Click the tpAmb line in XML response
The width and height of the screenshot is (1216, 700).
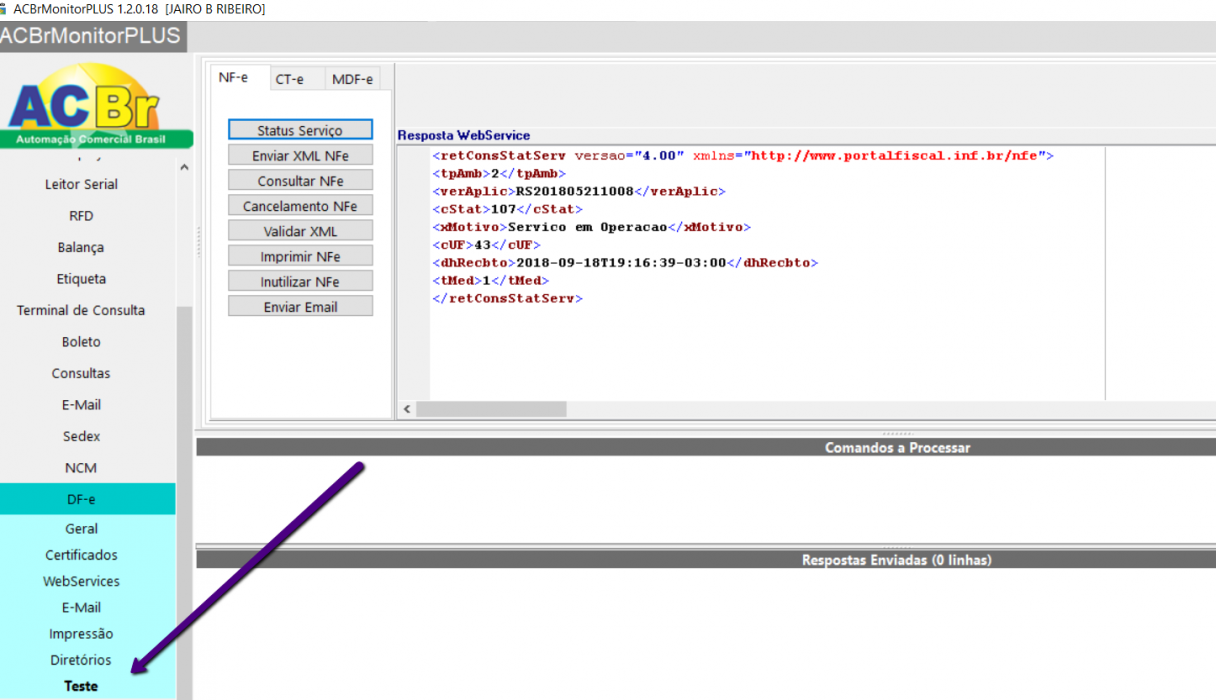pyautogui.click(x=499, y=174)
